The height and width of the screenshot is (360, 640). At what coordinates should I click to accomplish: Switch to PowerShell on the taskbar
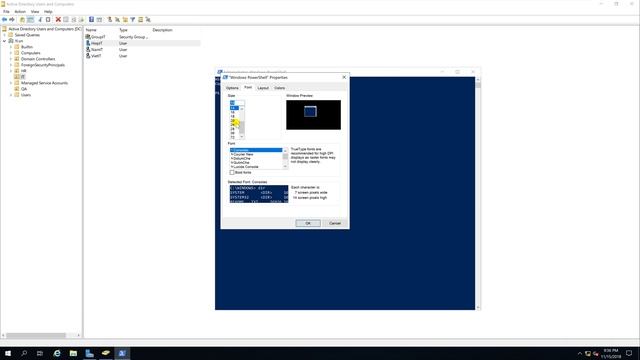[122, 353]
